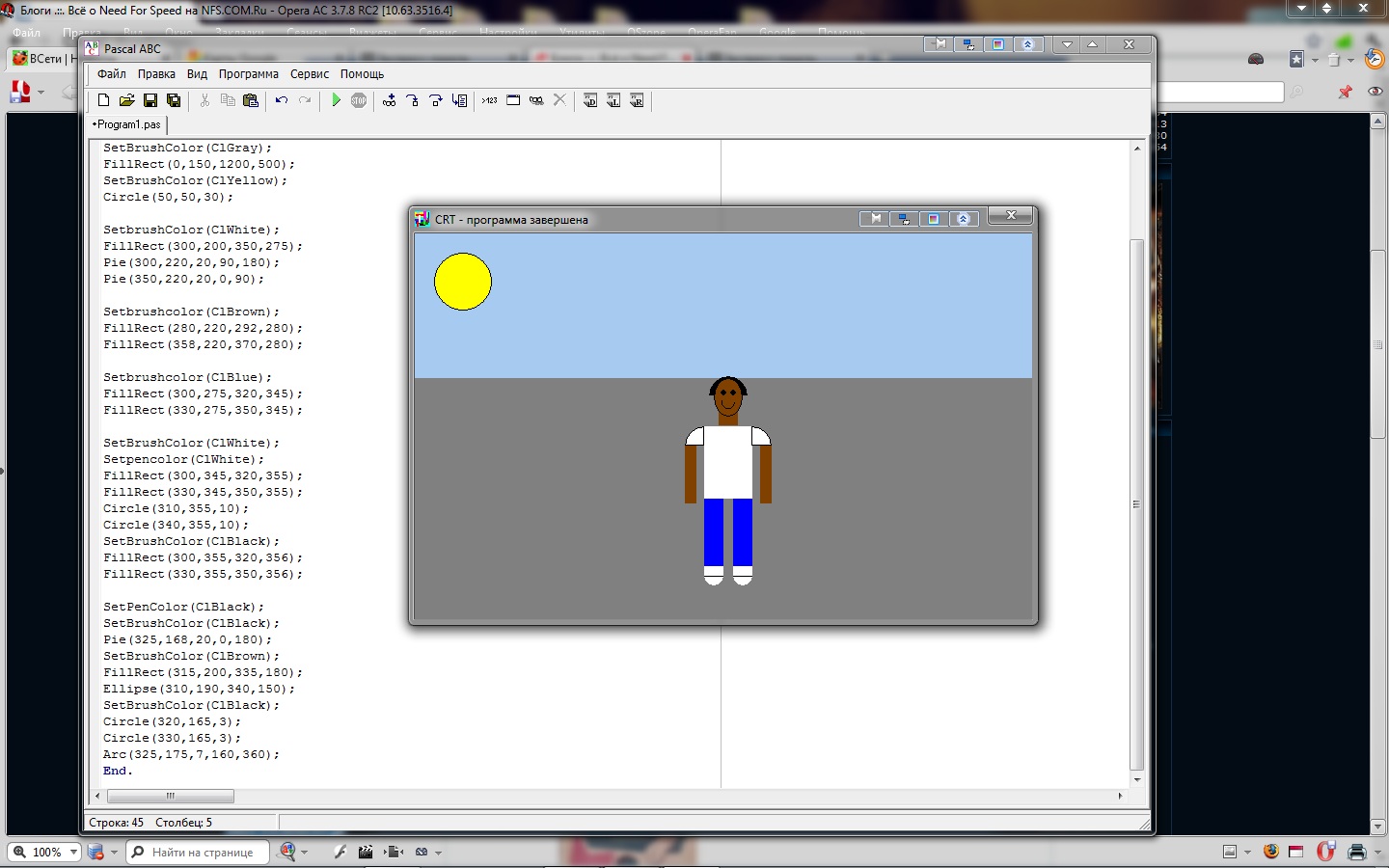Undo the last edit in the toolbar
The width and height of the screenshot is (1389, 868).
click(281, 100)
